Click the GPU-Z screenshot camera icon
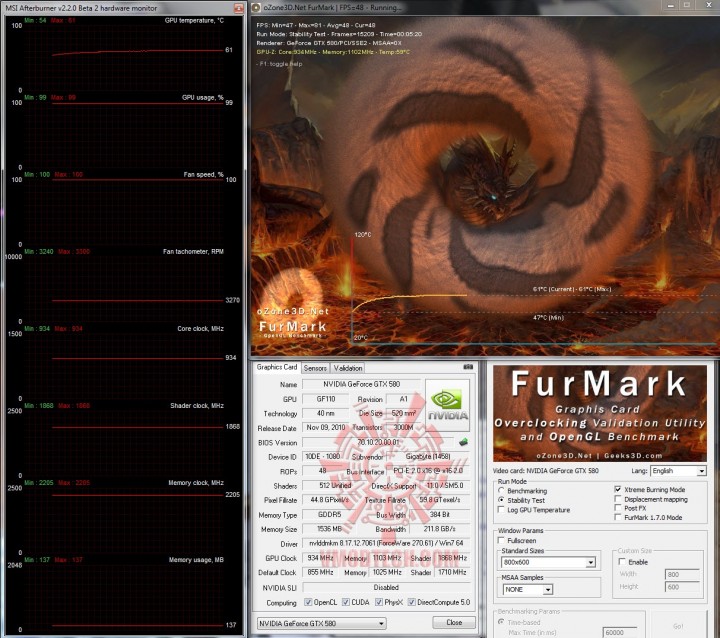The image size is (720, 638). coord(468,367)
